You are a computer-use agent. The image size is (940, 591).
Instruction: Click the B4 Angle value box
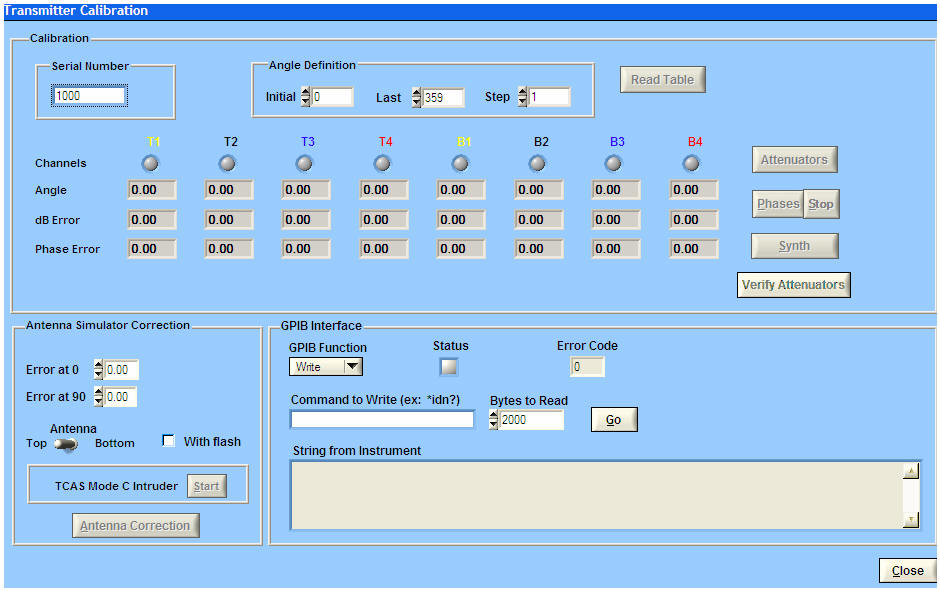click(694, 190)
